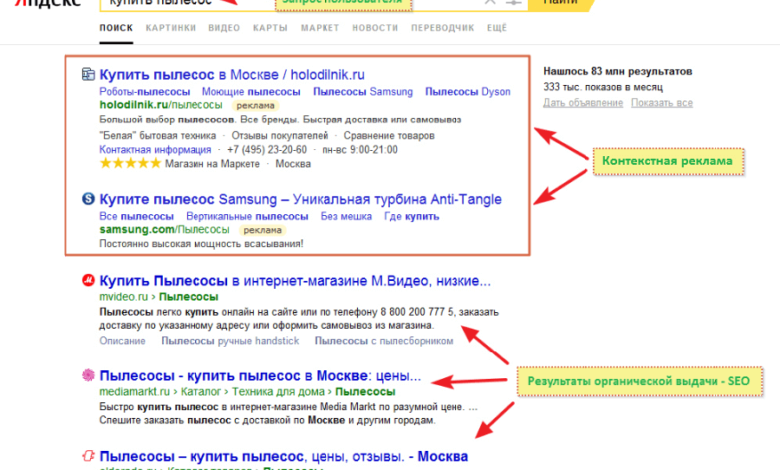Open the Где купить sitelink

pyautogui.click(x=412, y=217)
